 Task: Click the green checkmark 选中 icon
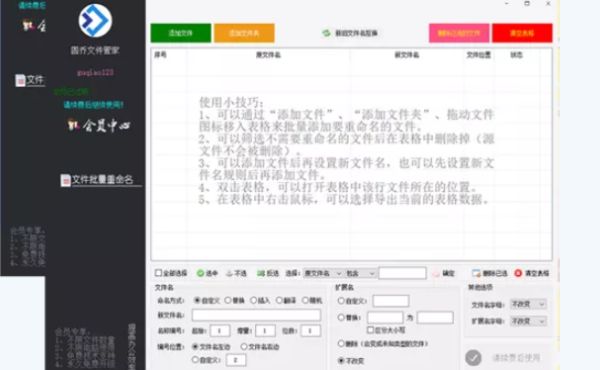point(200,273)
